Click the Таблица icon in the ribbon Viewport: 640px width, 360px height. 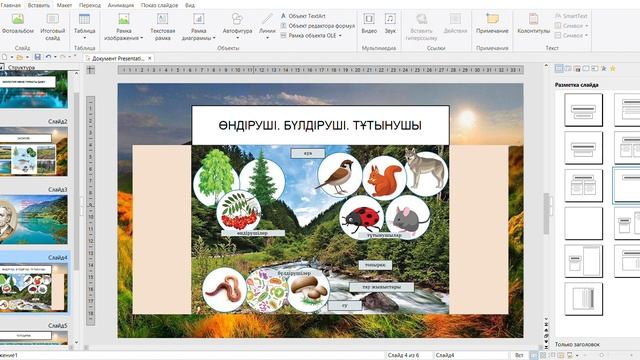84,19
